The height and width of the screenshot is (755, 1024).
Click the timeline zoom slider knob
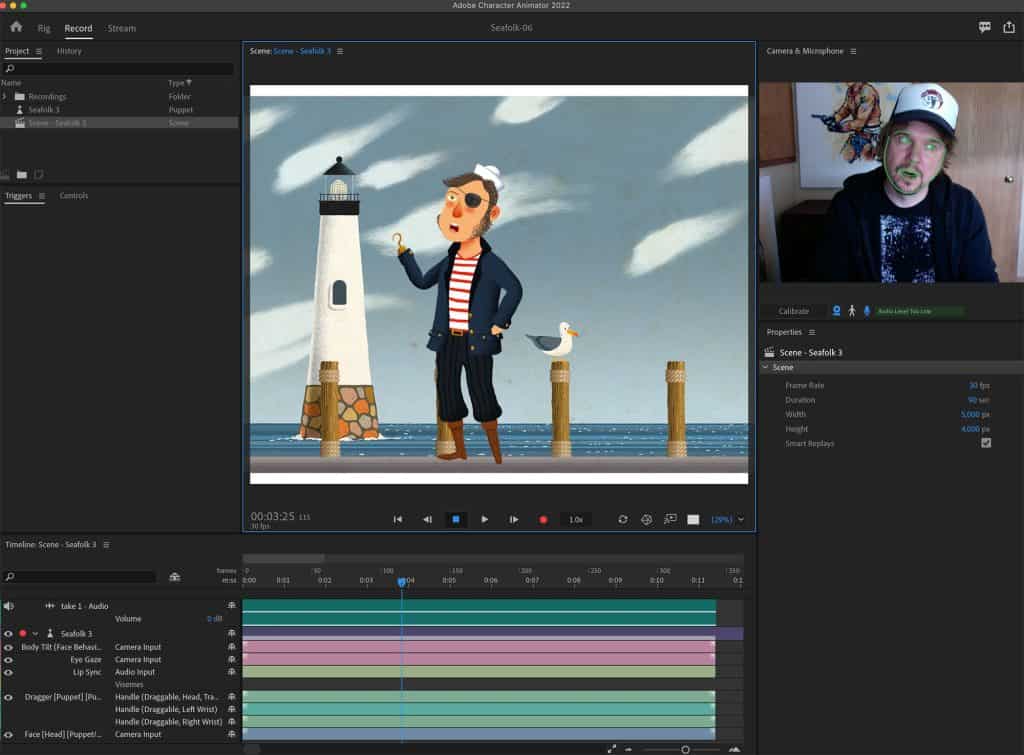coord(685,750)
